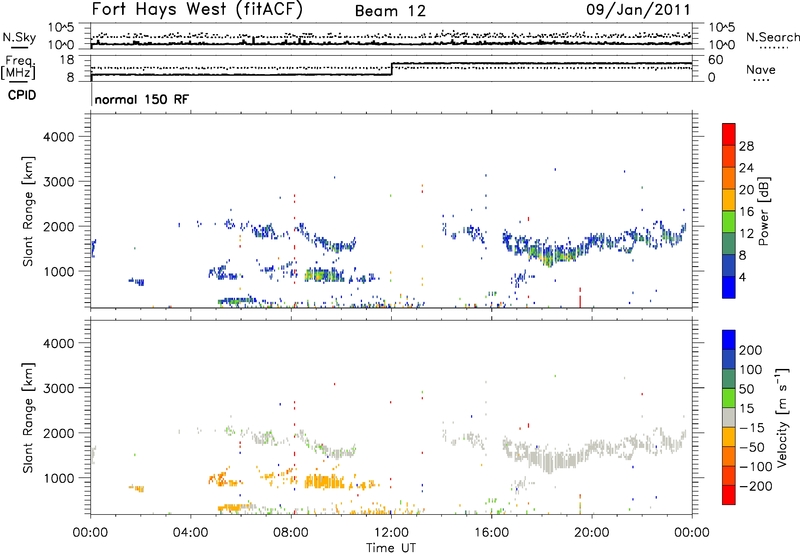Click the gray Velocity segment between 15 and -15
This screenshot has height=554, width=800.
pos(729,417)
